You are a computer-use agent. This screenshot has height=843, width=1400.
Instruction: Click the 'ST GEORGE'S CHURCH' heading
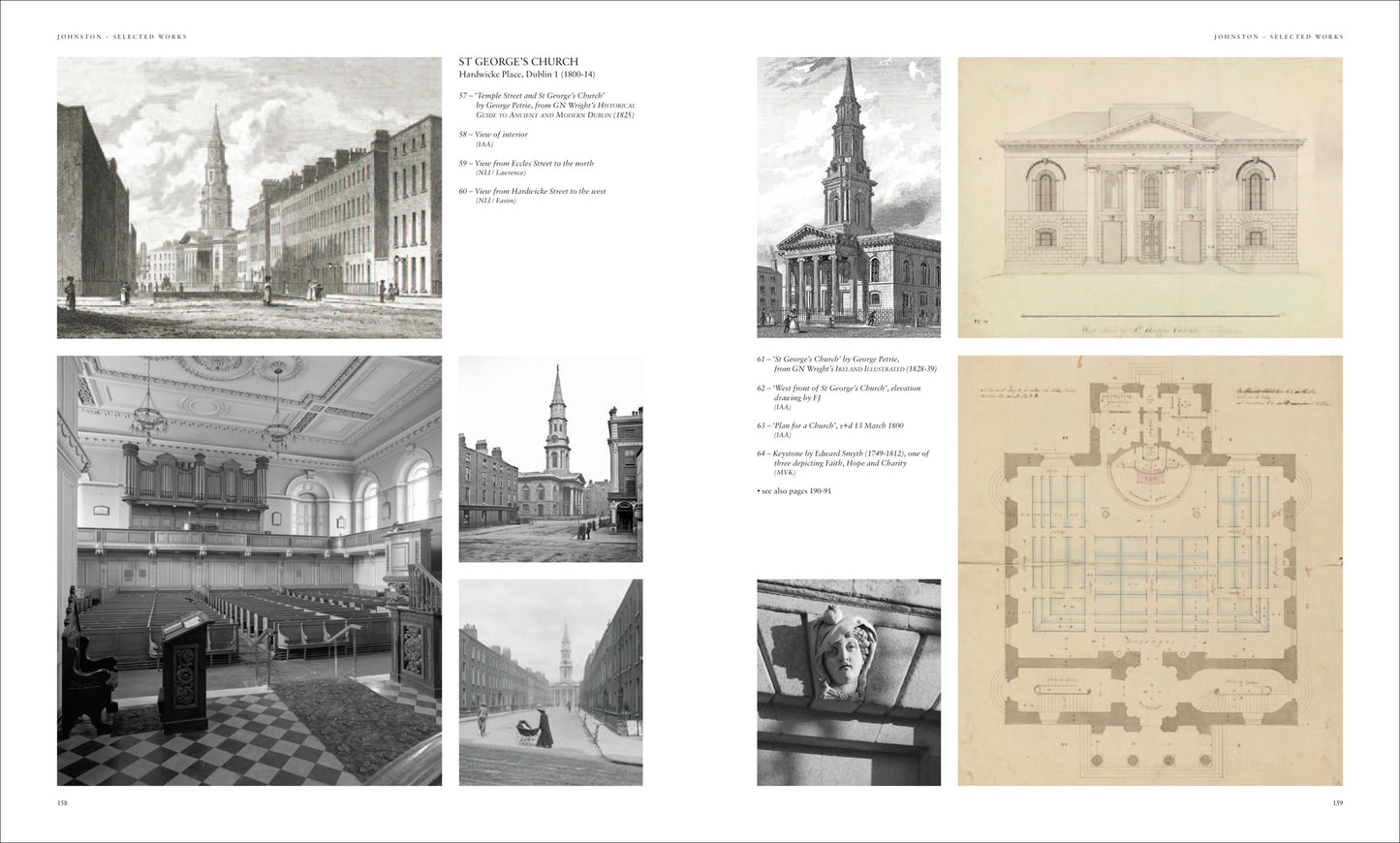tap(518, 62)
